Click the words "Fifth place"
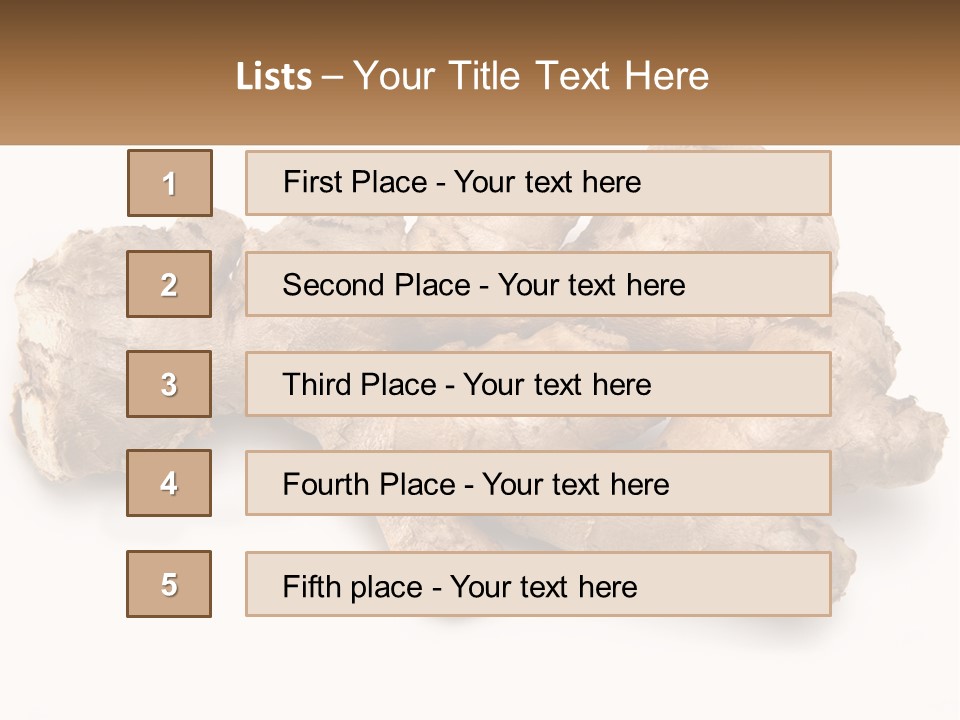This screenshot has height=720, width=960. coord(351,586)
